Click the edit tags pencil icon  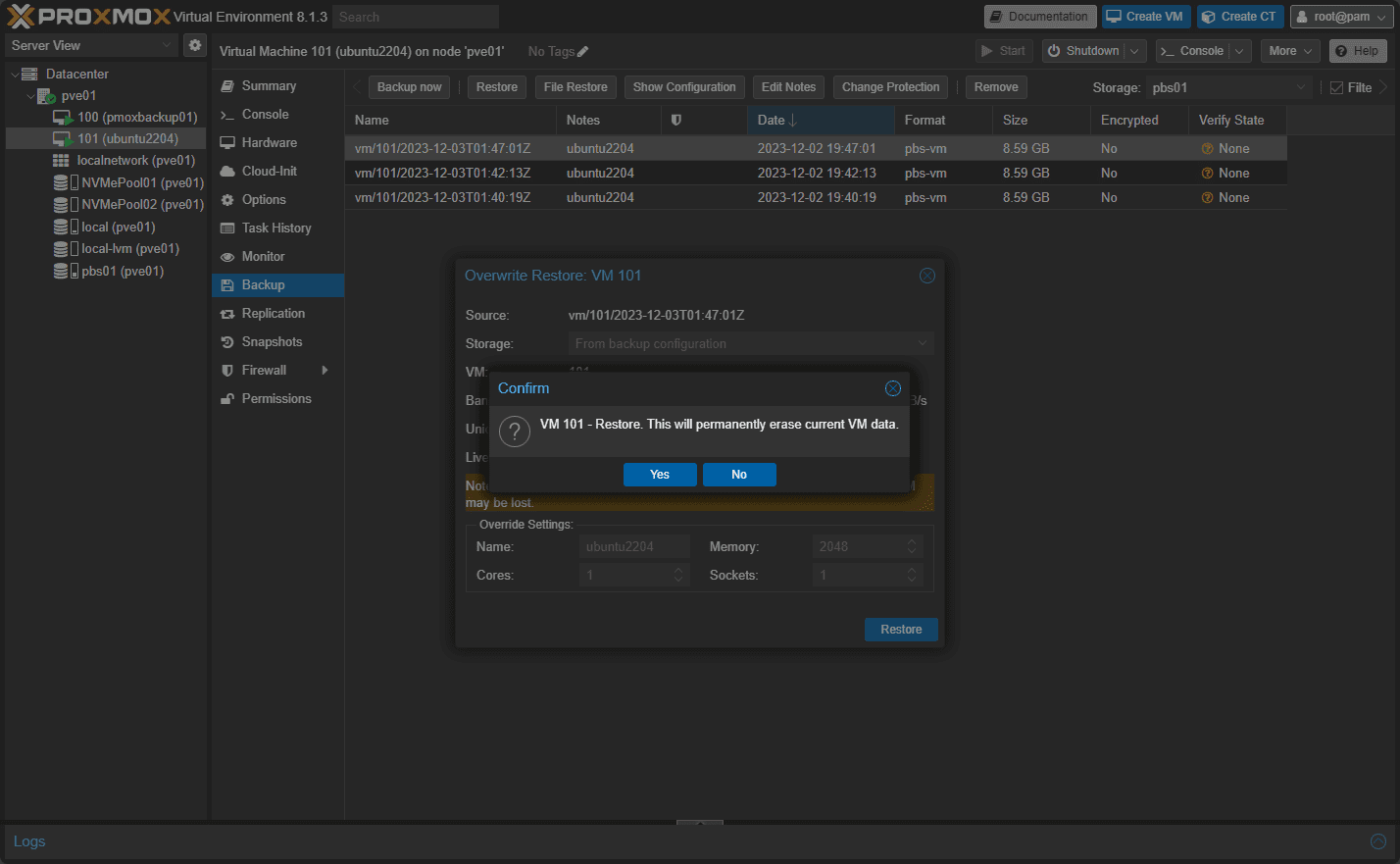click(x=583, y=52)
